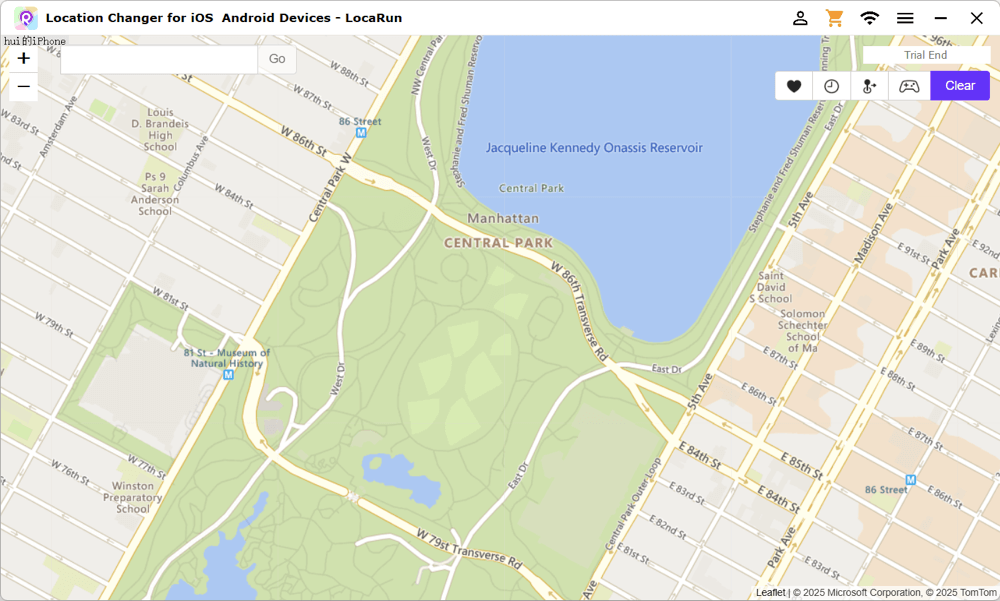This screenshot has width=1000, height=601.
Task: Click the Madison Ave street label
Action: click(873, 234)
